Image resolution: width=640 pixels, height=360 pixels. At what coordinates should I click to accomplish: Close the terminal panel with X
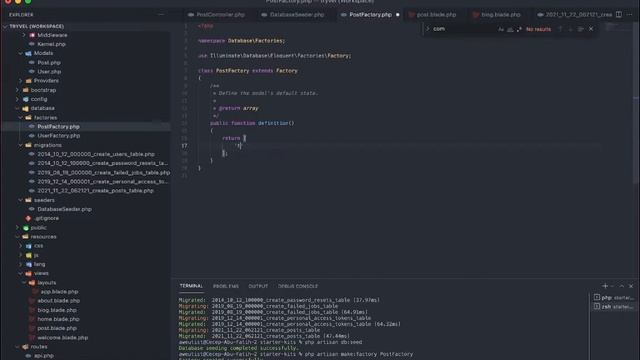[631, 286]
